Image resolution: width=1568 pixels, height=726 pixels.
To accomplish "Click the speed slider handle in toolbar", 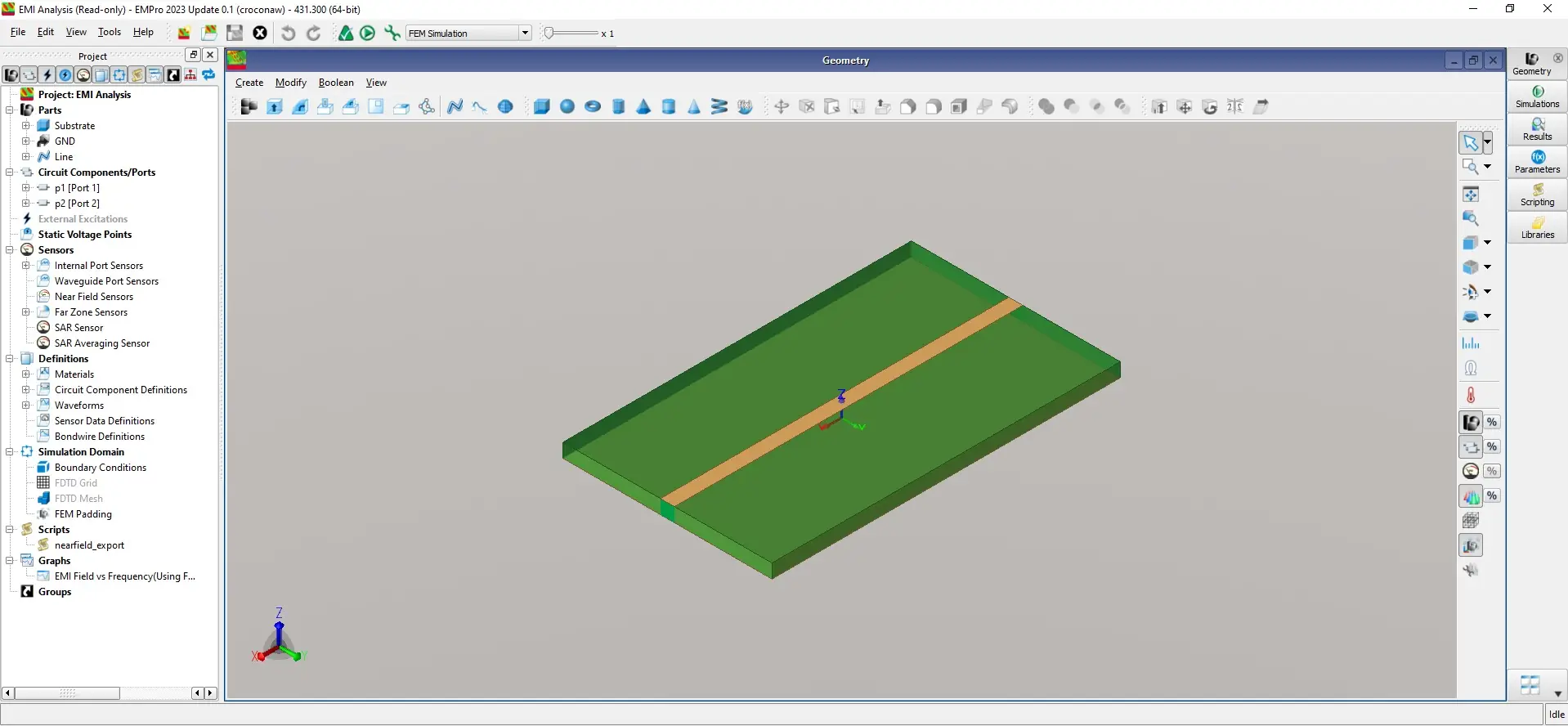I will pos(549,33).
